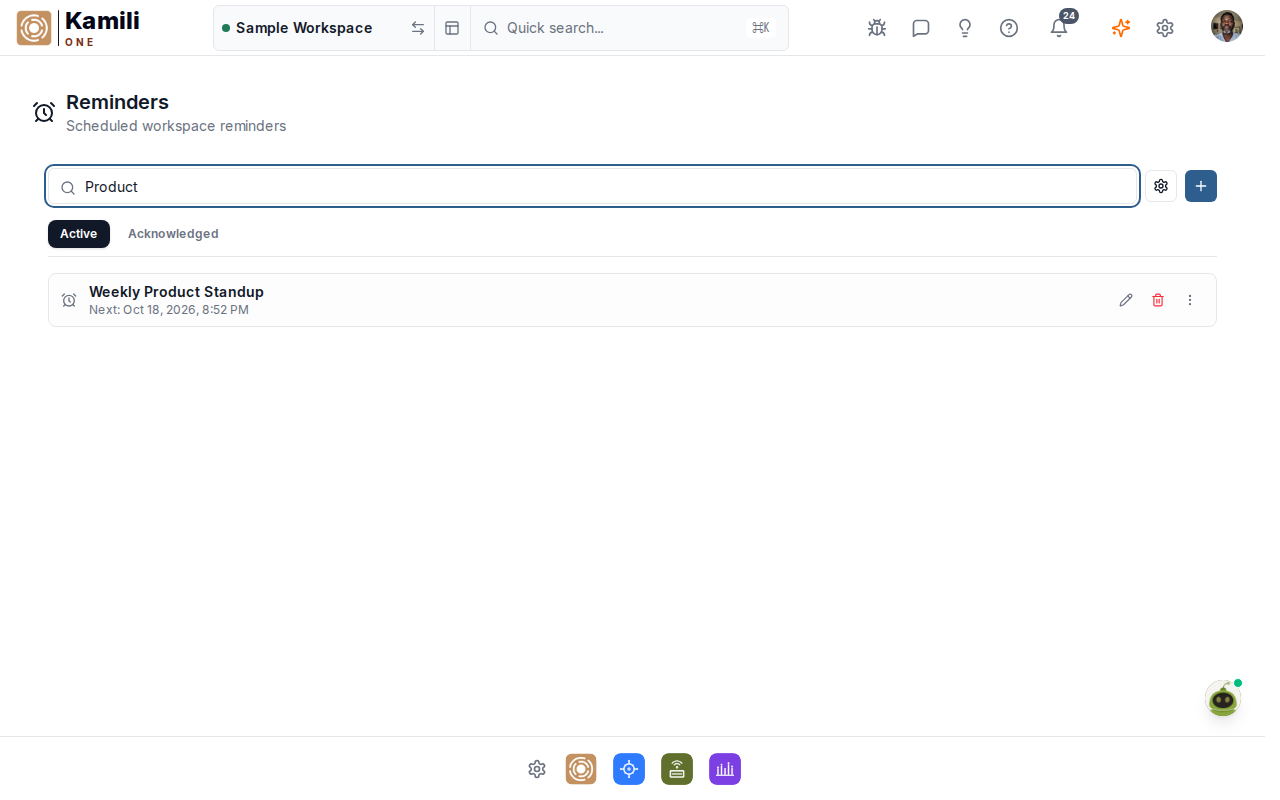Edit Weekly Product Standup with pencil icon

click(1126, 300)
